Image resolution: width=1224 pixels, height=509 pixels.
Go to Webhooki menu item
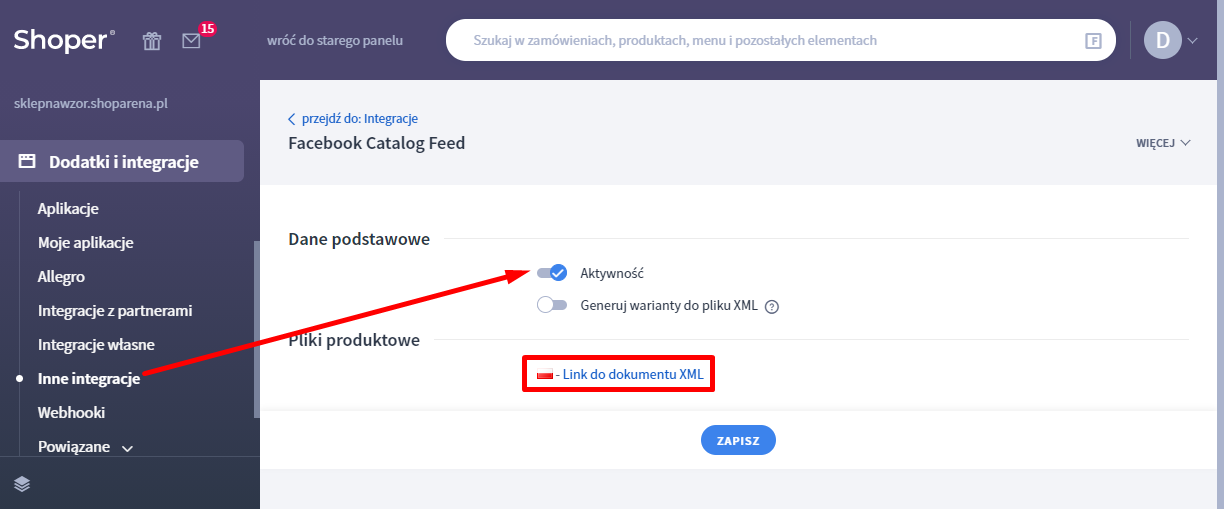click(71, 413)
